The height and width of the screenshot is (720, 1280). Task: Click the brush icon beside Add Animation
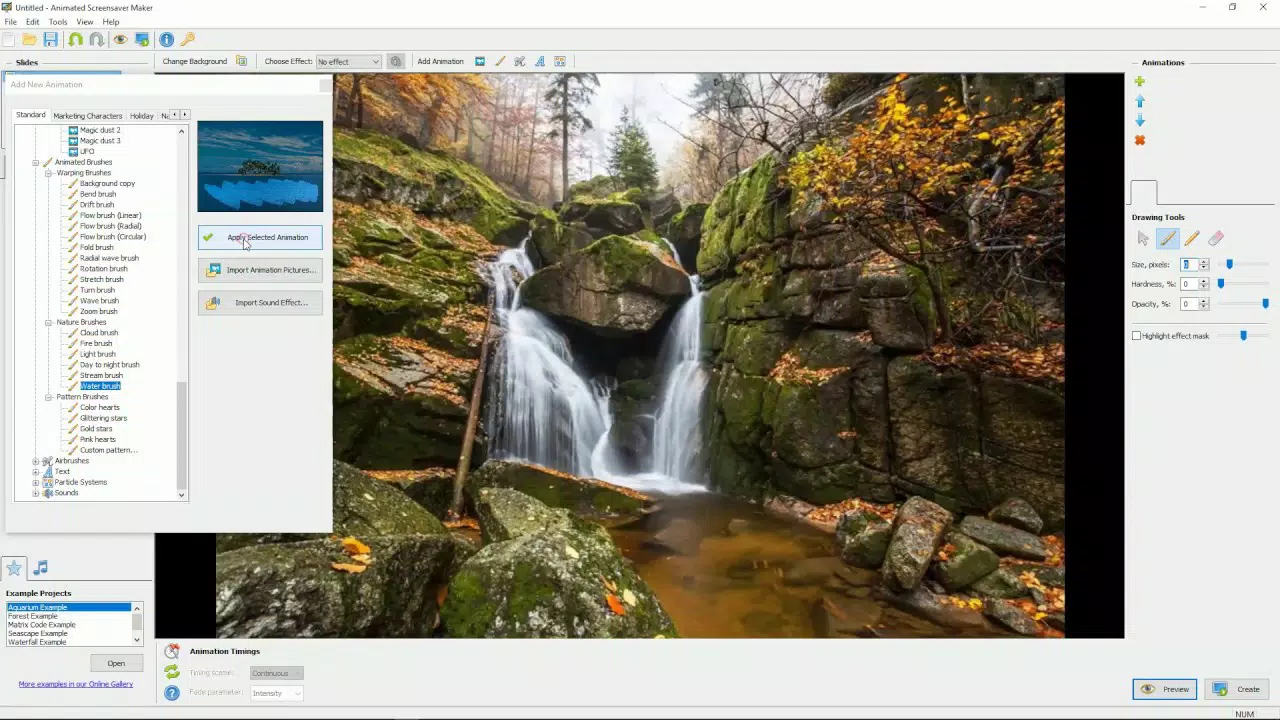500,61
